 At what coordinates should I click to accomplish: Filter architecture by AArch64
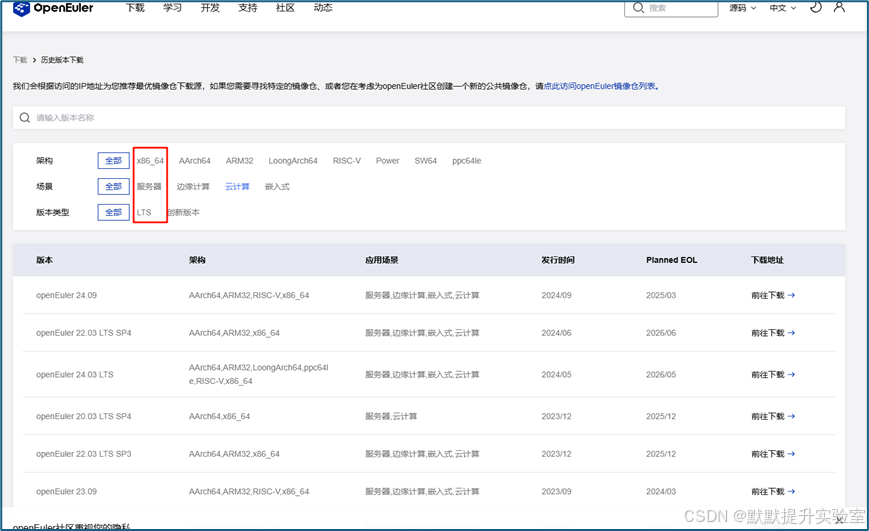coord(195,161)
